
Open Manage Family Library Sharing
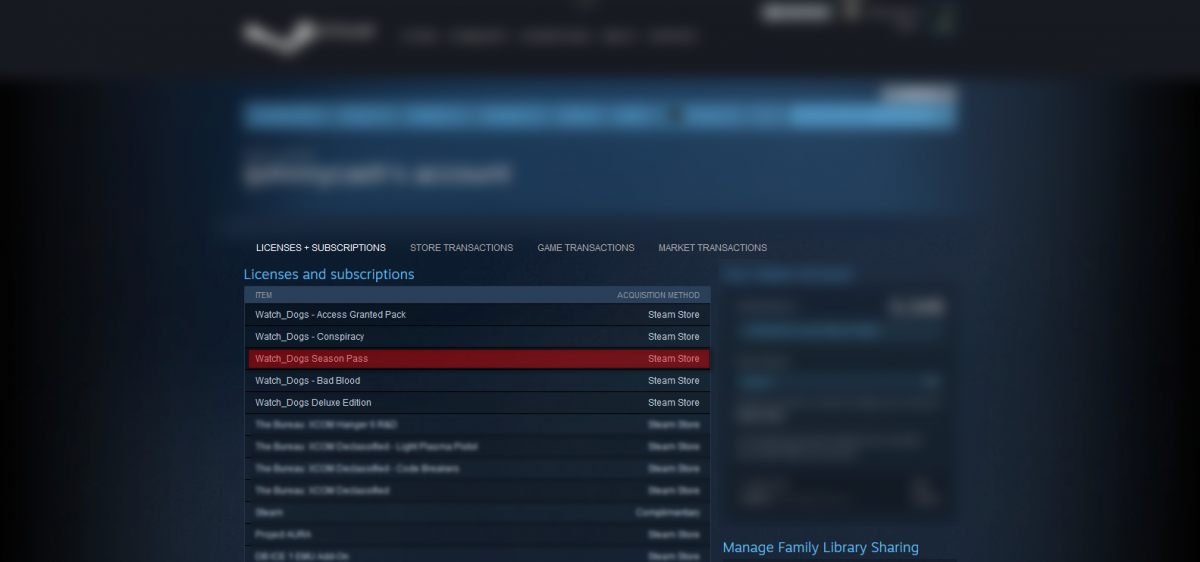820,547
